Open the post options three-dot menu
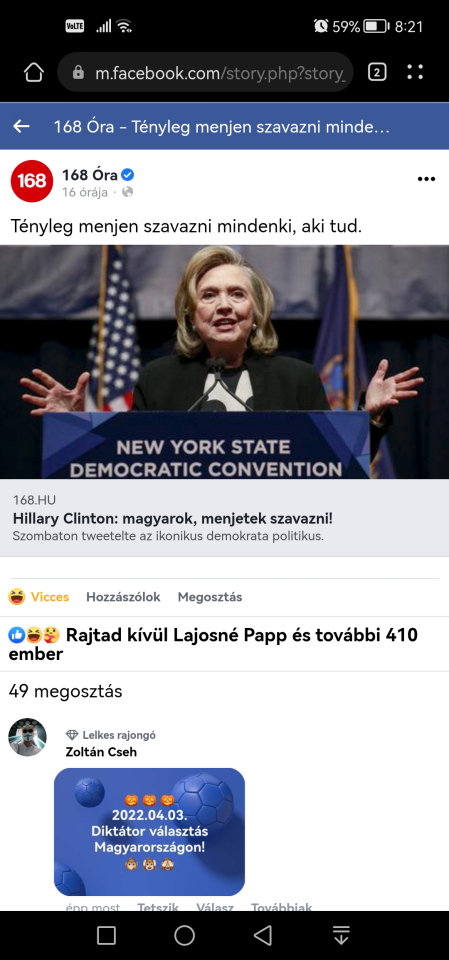 (426, 179)
